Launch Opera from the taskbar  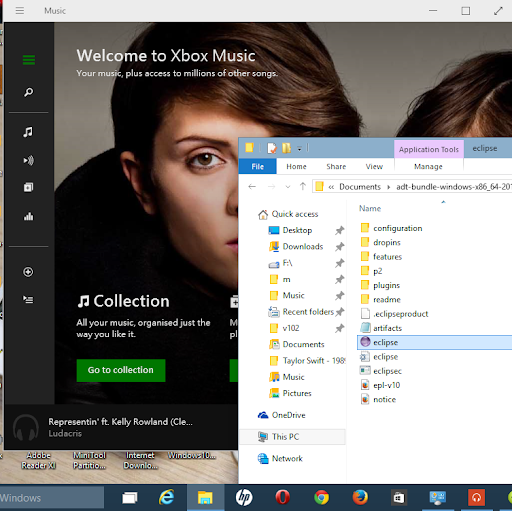click(283, 498)
